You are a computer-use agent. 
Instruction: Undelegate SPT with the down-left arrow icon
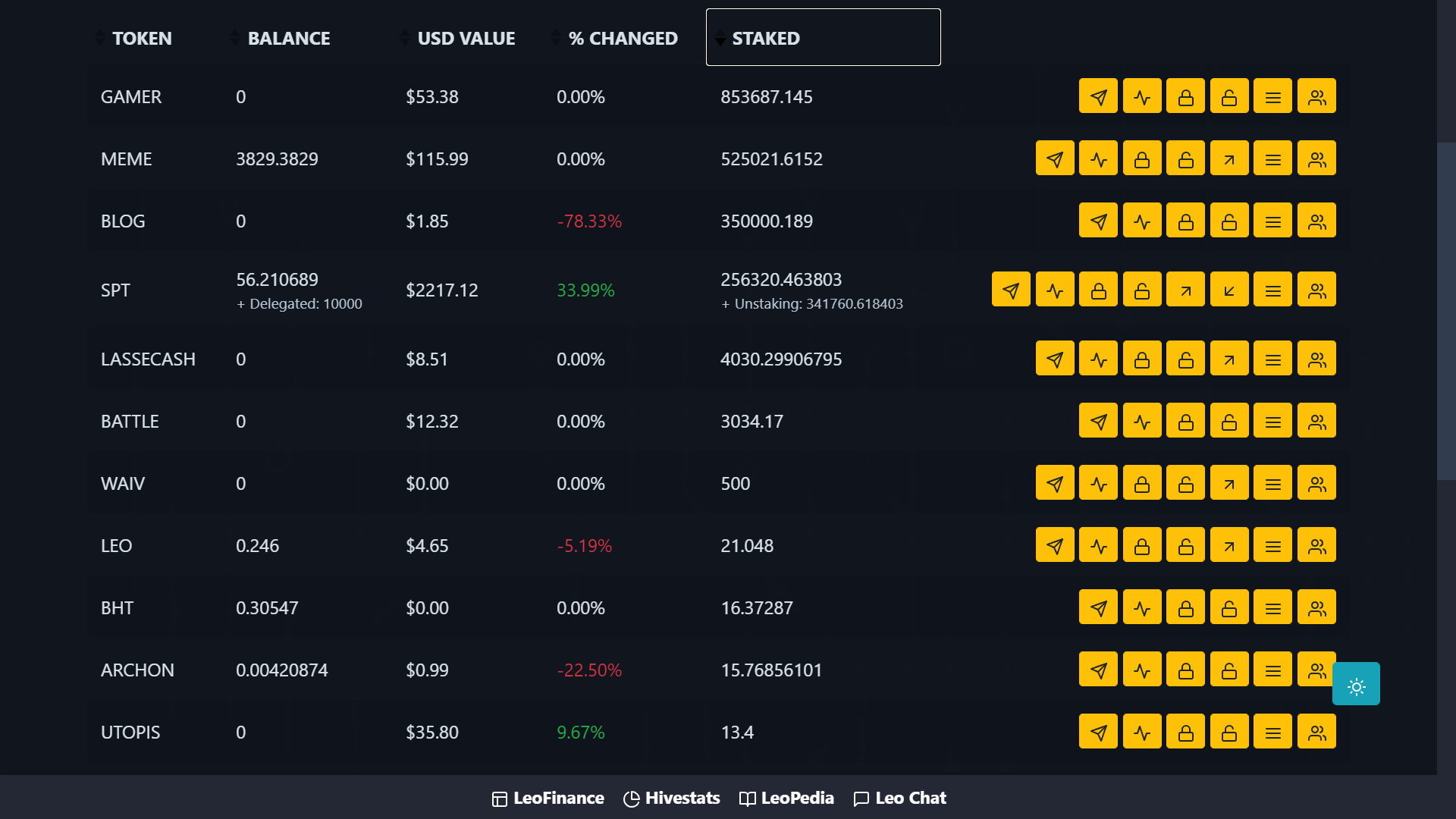click(1229, 290)
